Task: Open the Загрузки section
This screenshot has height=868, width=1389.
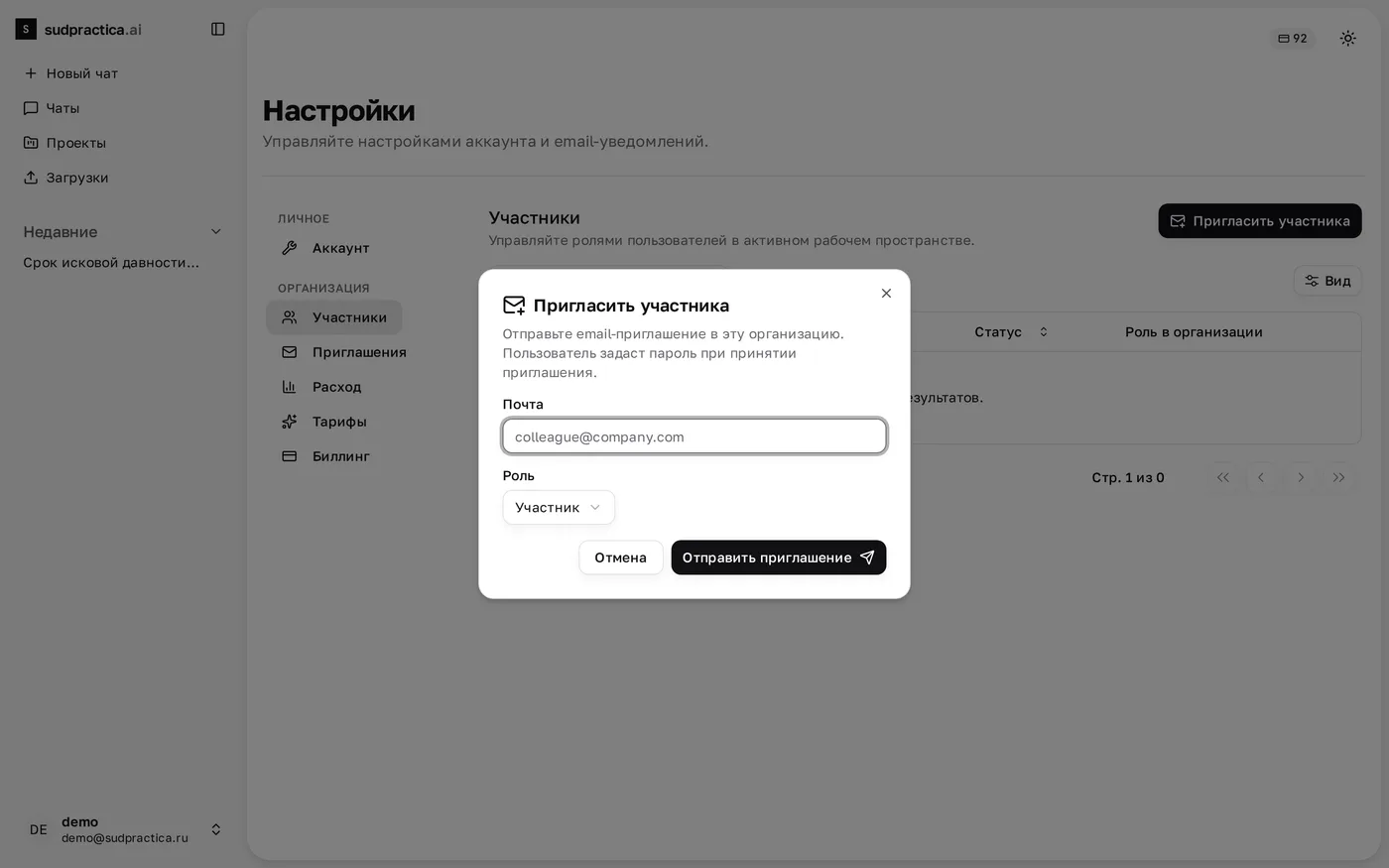Action: pos(65,178)
